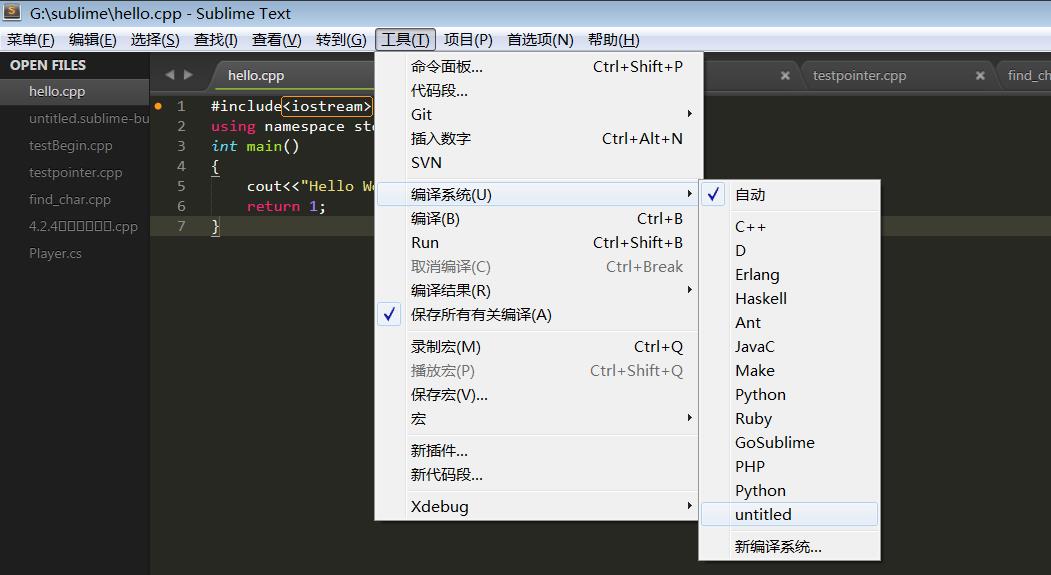The height and width of the screenshot is (575, 1051).
Task: Select Ruby build system
Action: click(789, 419)
